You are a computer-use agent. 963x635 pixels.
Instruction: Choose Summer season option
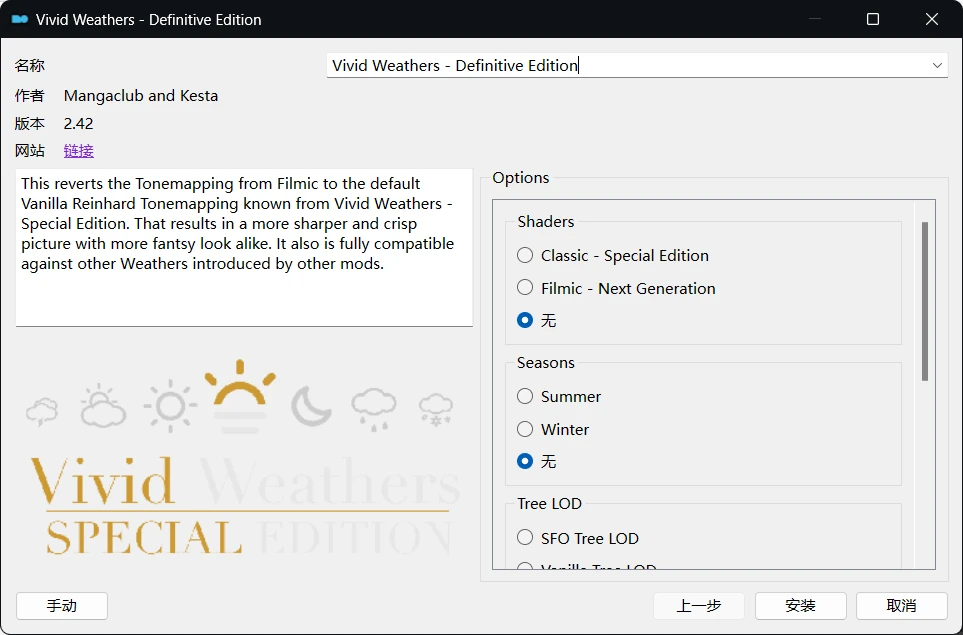[x=558, y=397]
